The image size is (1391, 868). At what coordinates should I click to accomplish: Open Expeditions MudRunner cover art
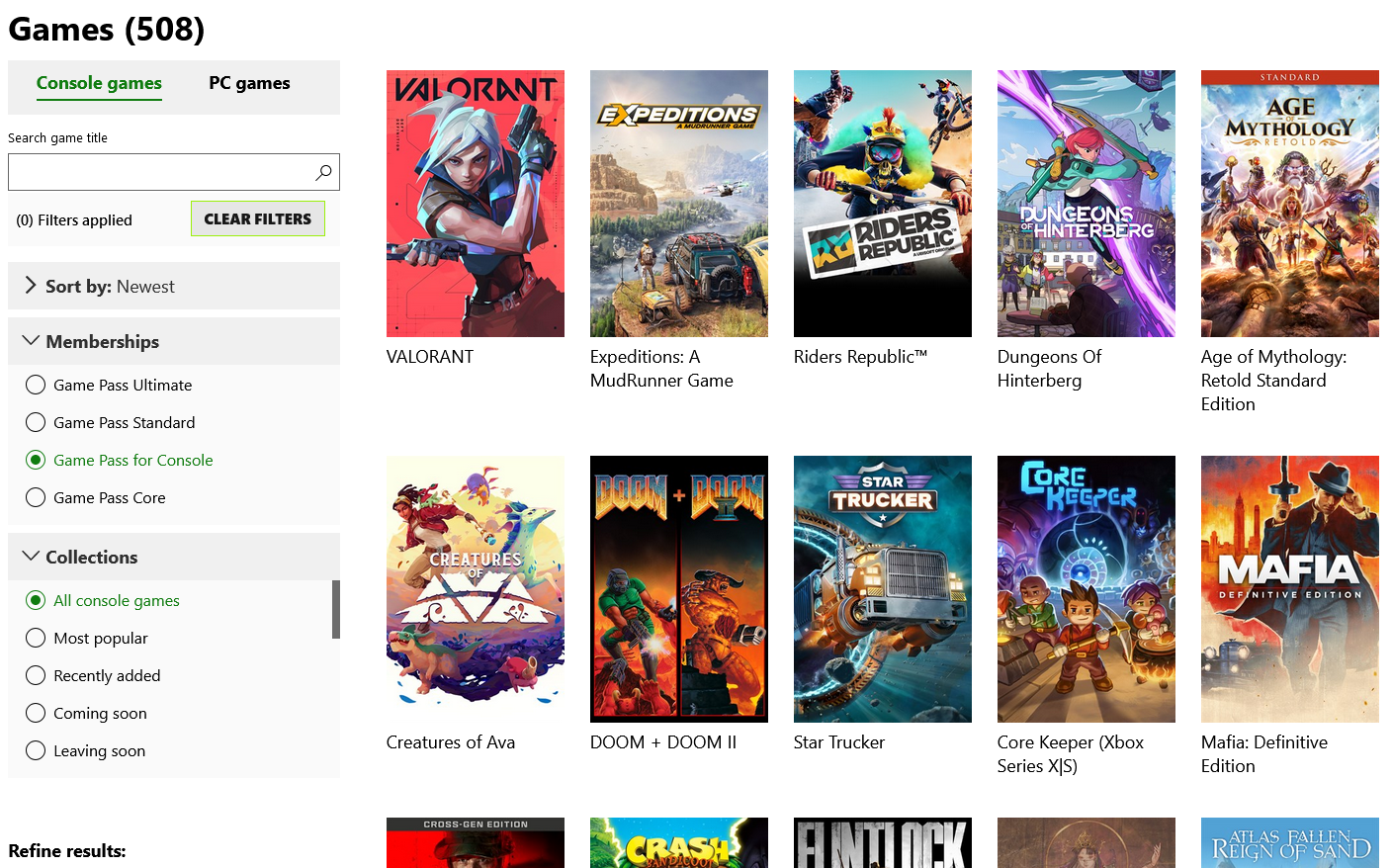coord(679,204)
